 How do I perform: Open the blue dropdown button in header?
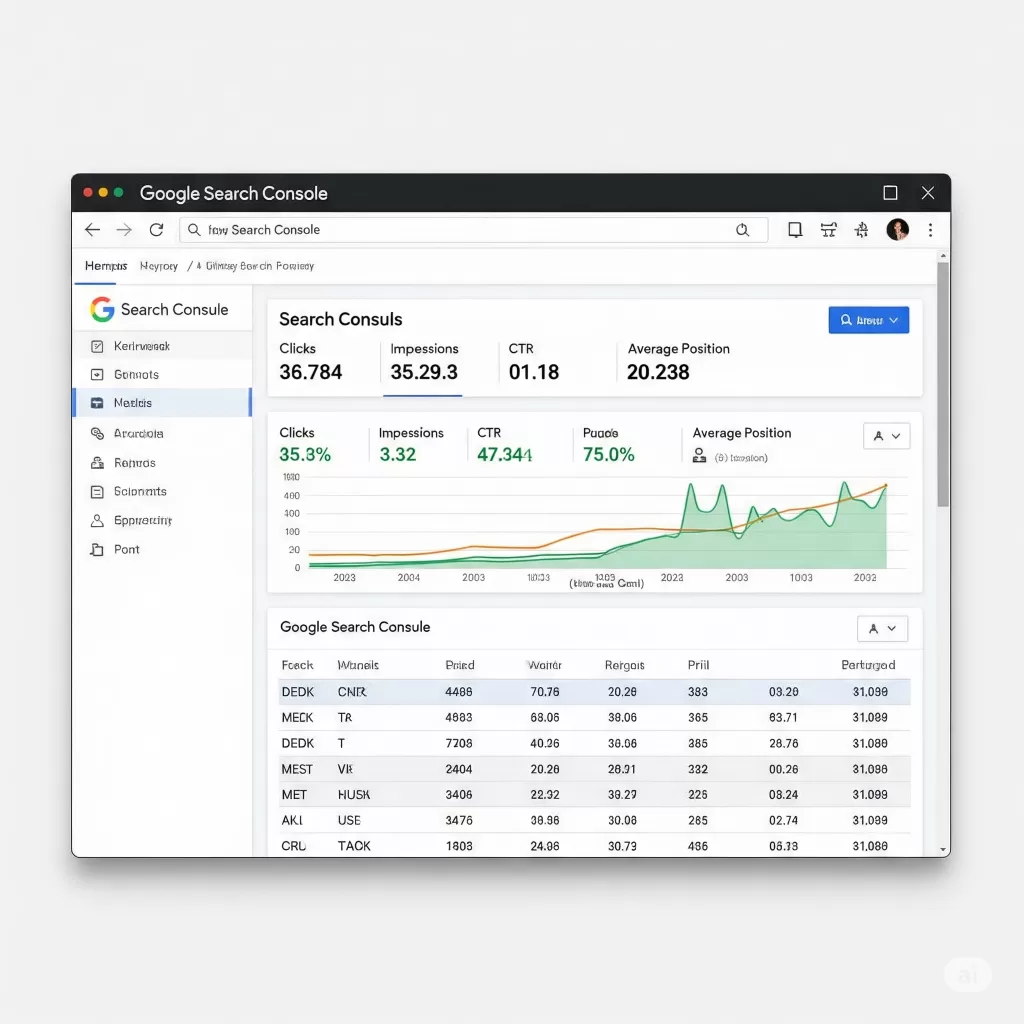(x=868, y=320)
